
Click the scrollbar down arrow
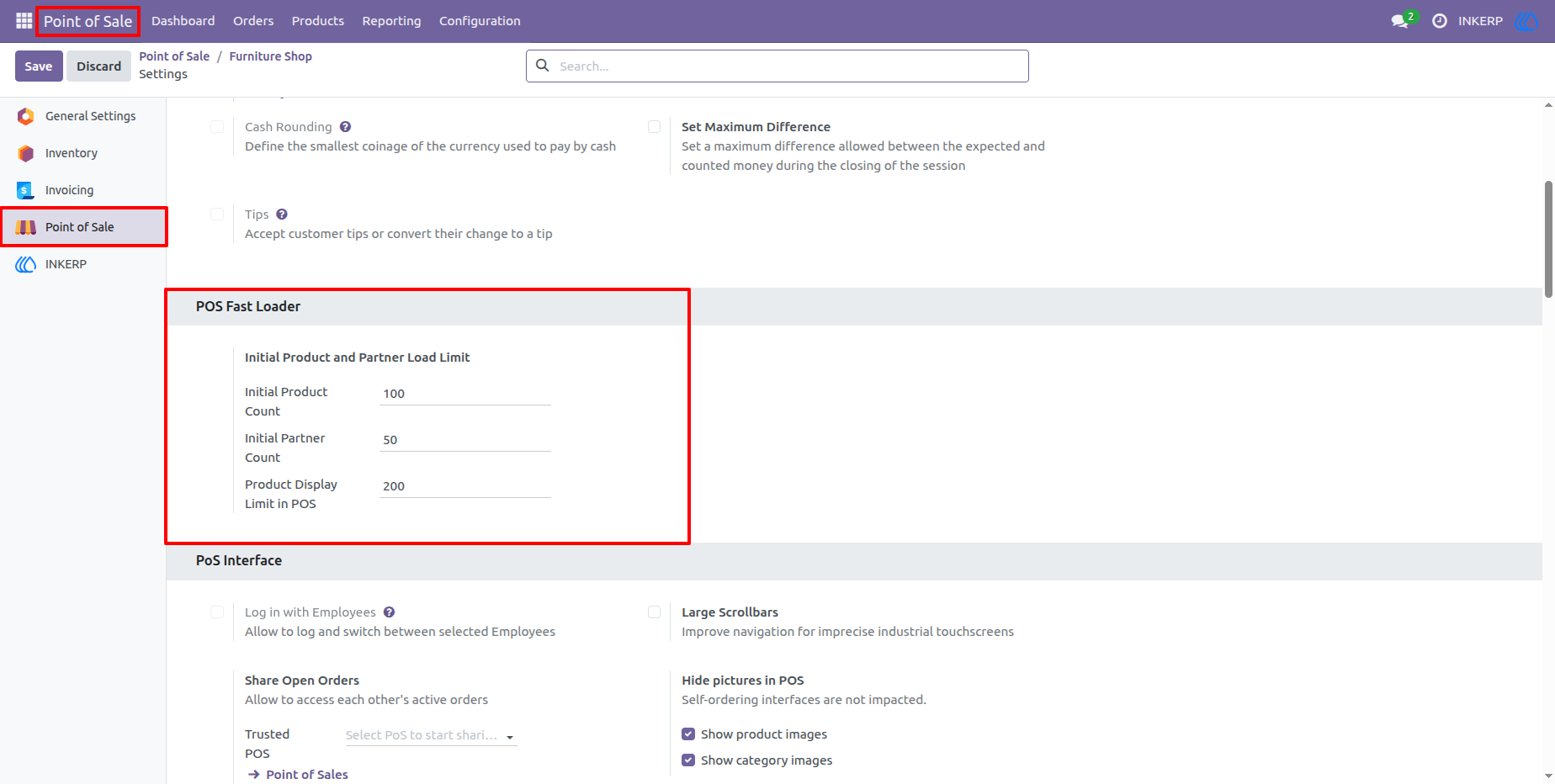click(x=1548, y=776)
